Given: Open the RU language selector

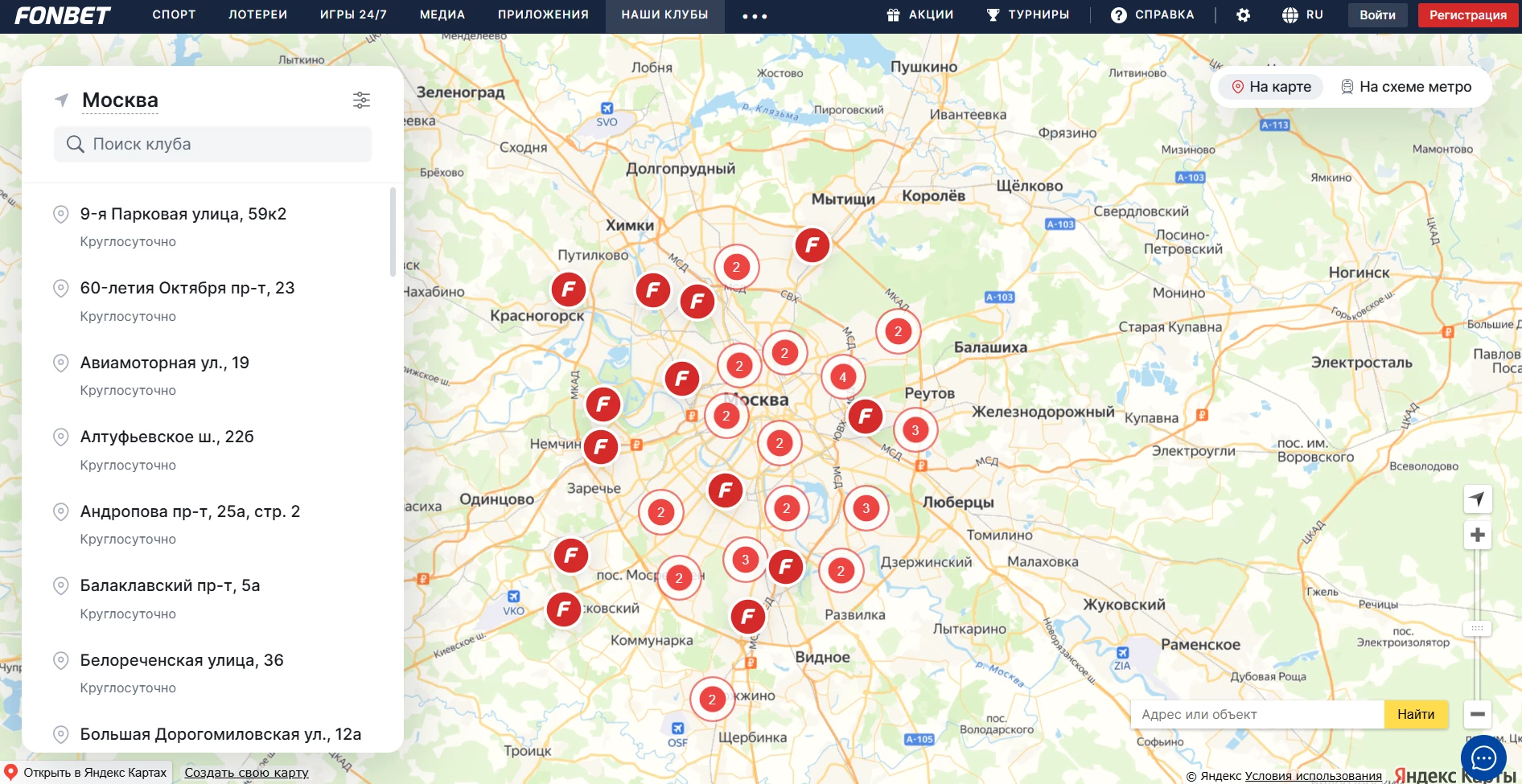Looking at the screenshot, I should (x=1302, y=15).
